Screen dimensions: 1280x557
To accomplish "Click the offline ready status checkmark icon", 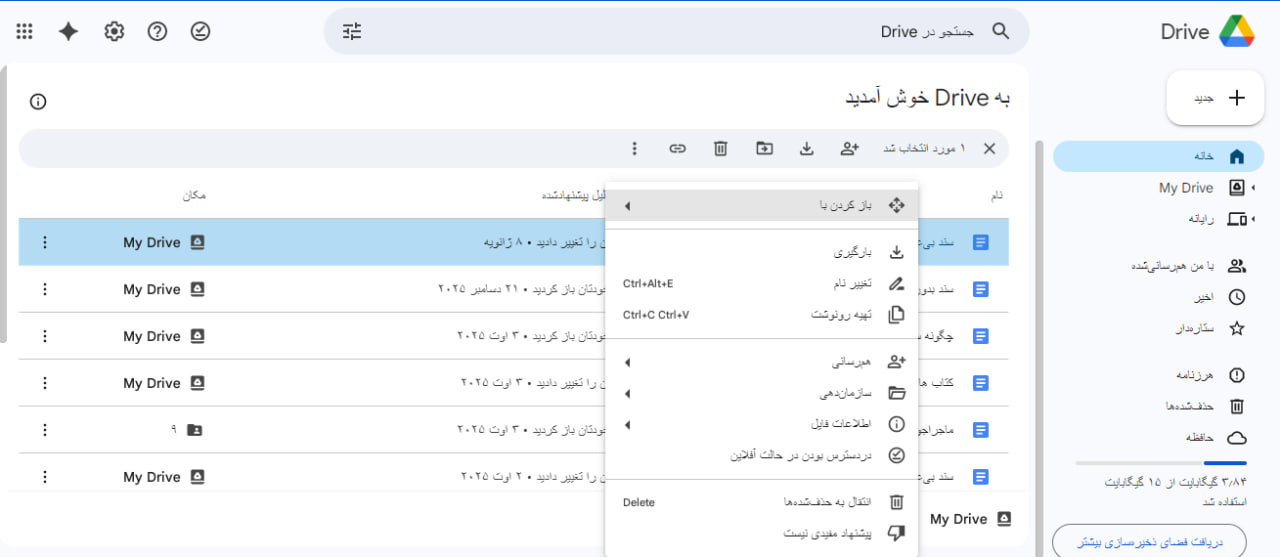I will pos(201,32).
